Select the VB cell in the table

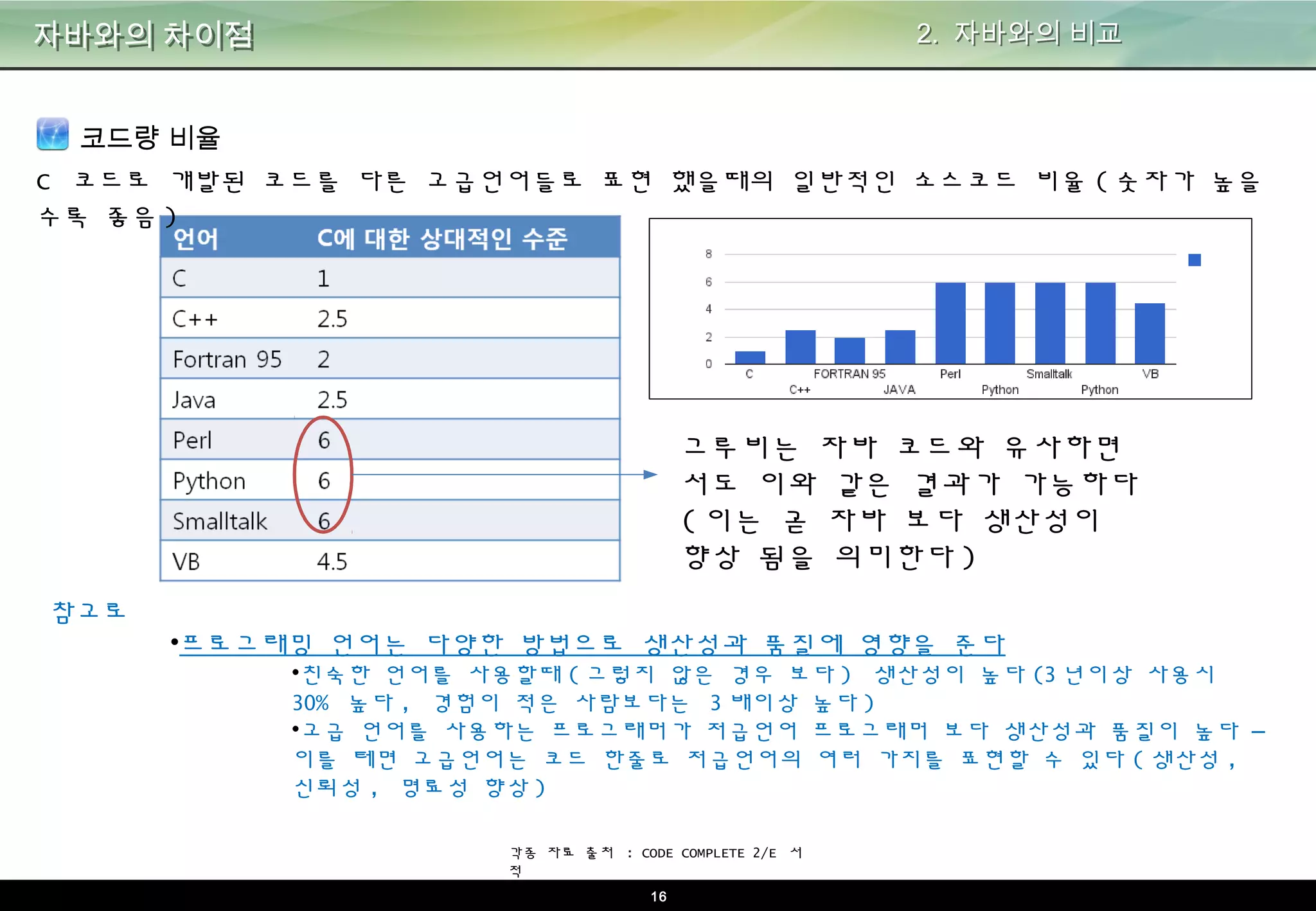(x=186, y=562)
